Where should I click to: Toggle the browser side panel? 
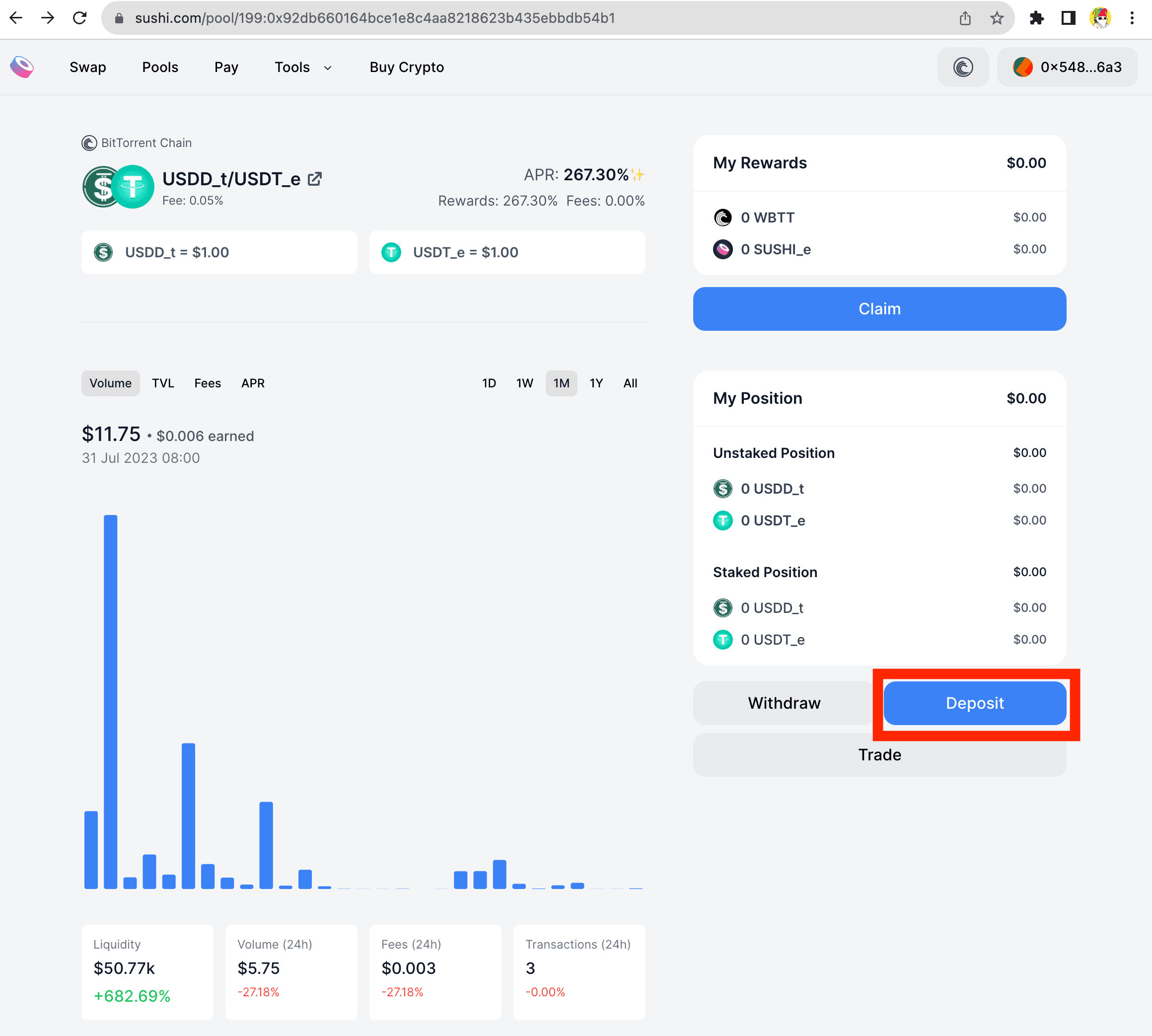(1069, 18)
